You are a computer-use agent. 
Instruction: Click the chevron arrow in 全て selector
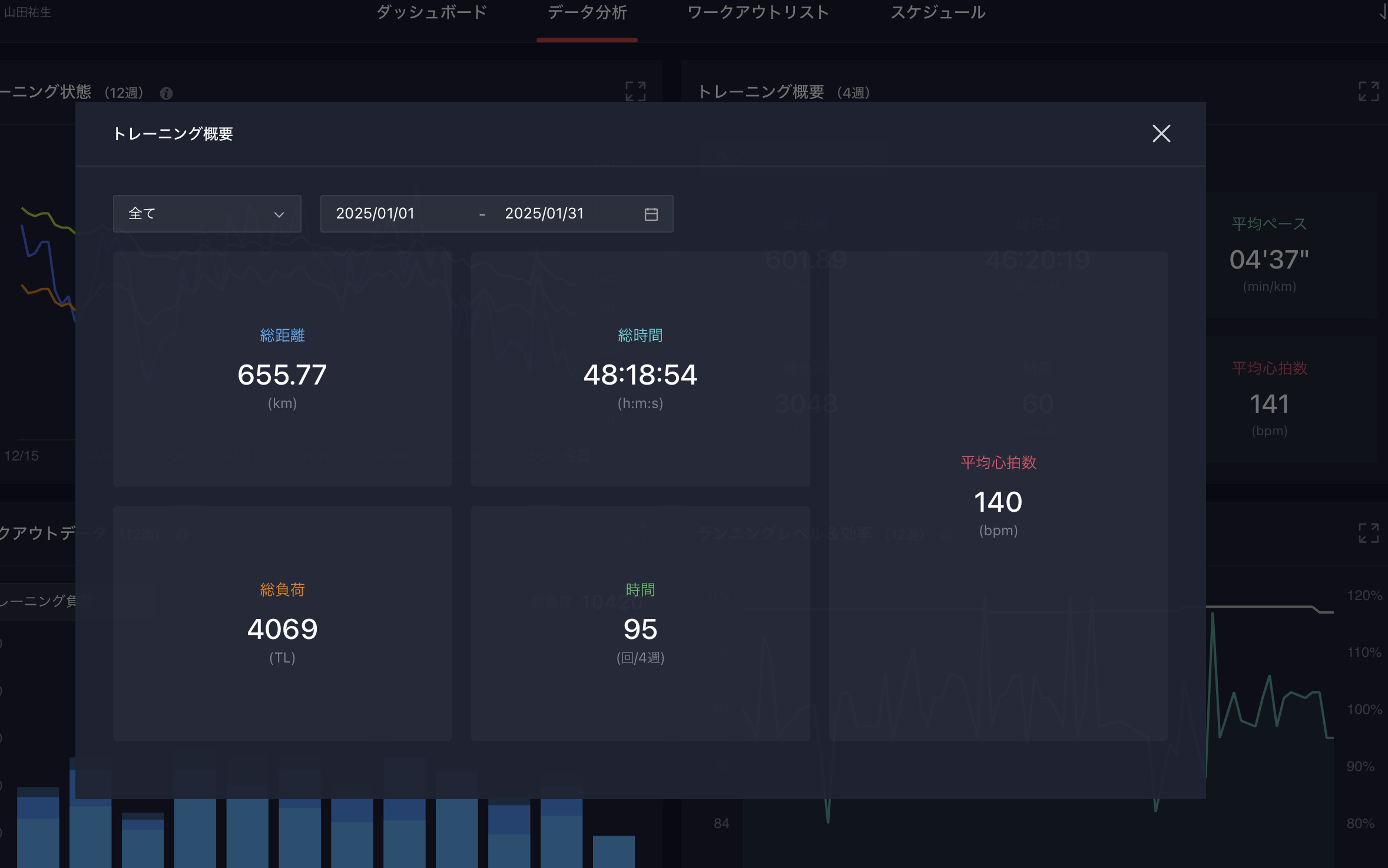click(x=279, y=214)
